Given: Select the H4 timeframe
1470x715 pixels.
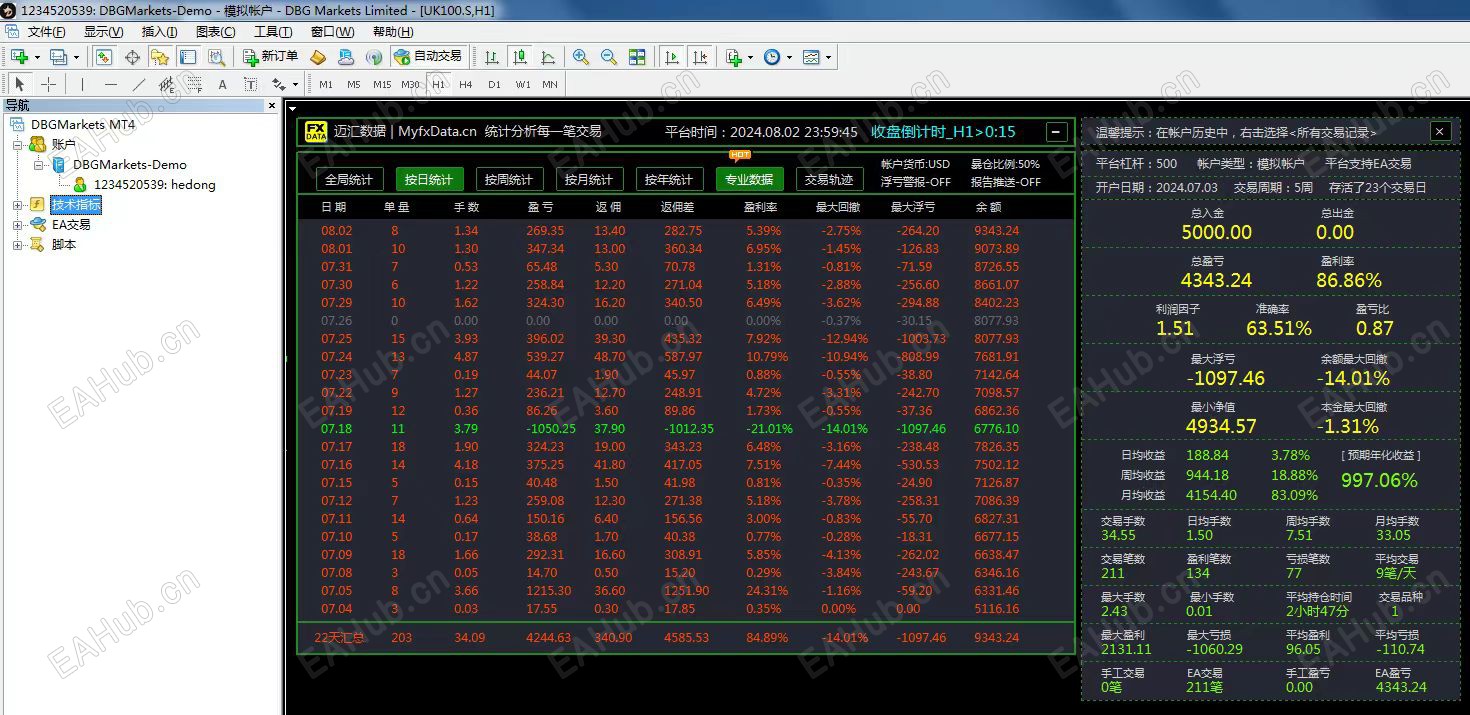Looking at the screenshot, I should (466, 84).
